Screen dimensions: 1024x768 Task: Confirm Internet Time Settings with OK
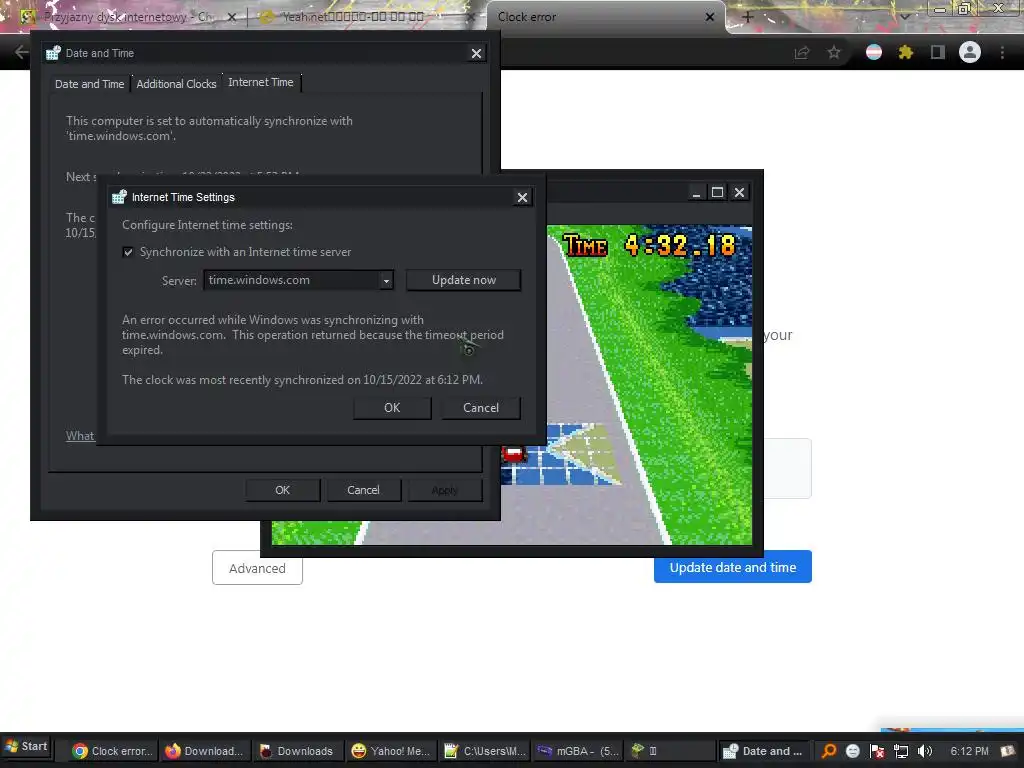tap(392, 408)
